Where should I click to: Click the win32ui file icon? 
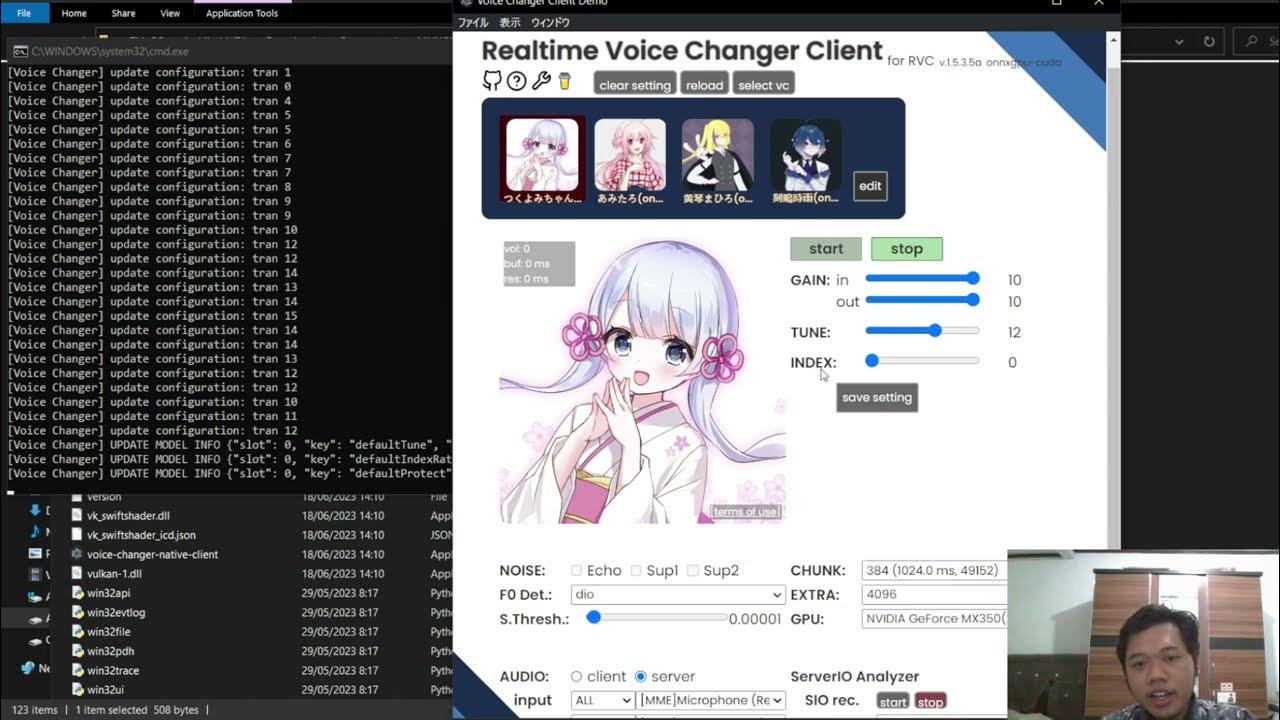77,690
